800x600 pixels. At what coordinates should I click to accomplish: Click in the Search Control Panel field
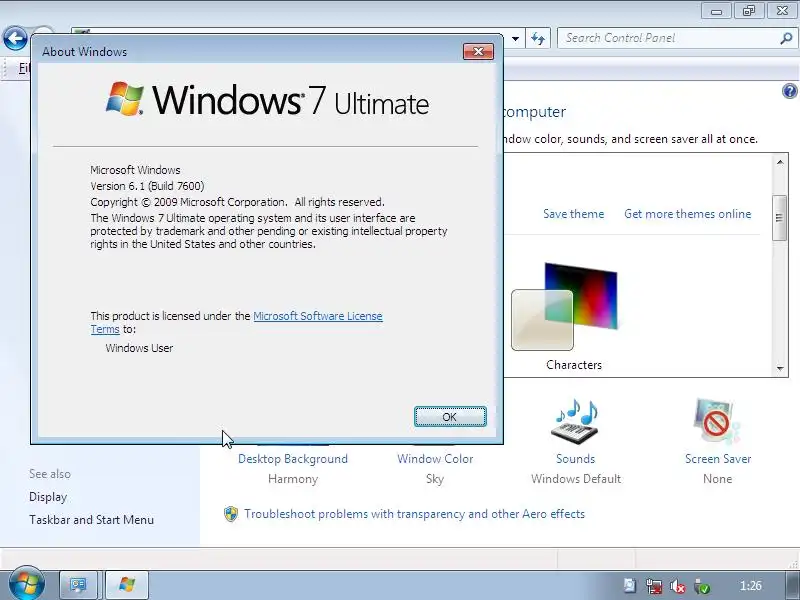tap(668, 38)
